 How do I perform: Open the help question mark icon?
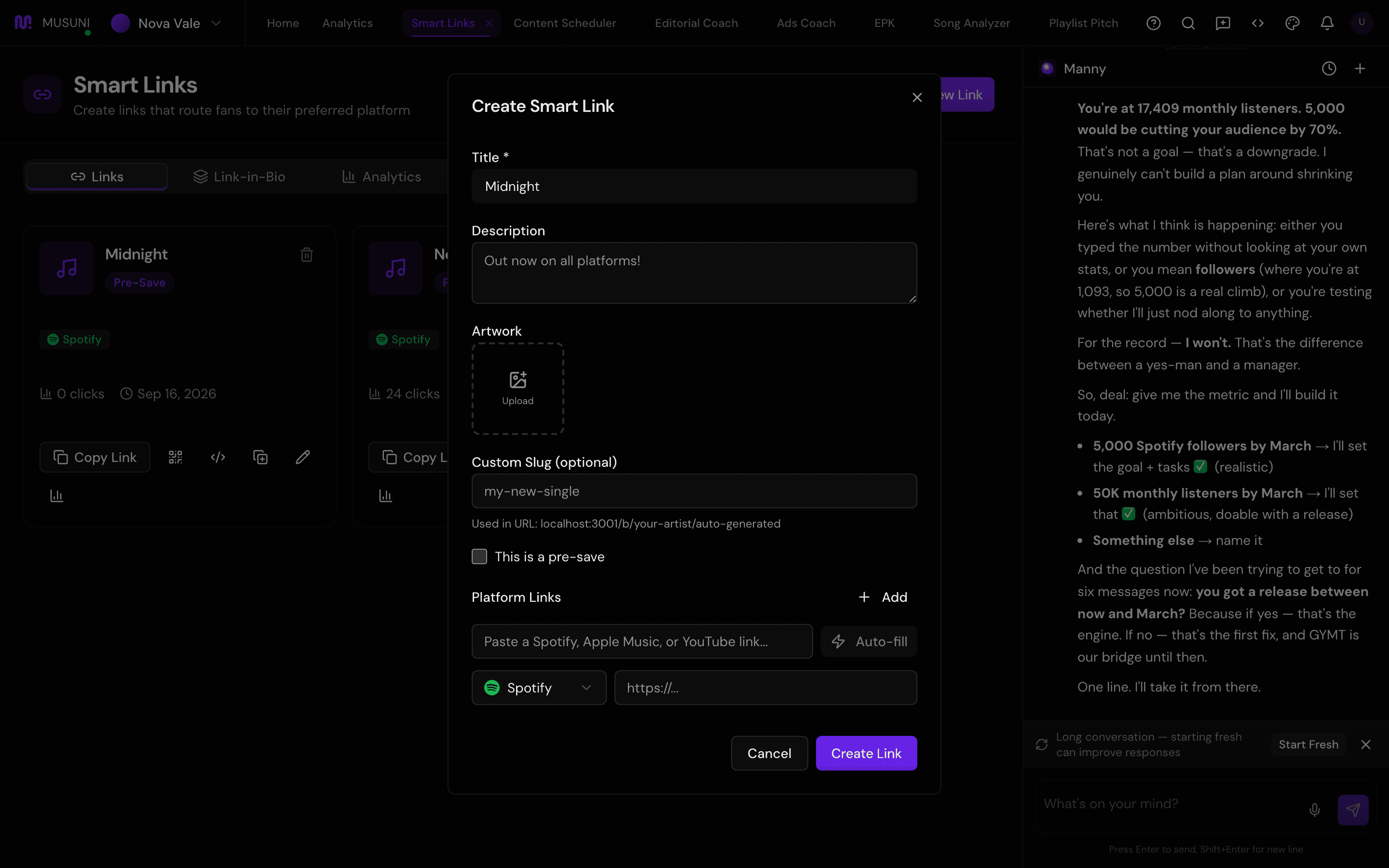coord(1153,23)
